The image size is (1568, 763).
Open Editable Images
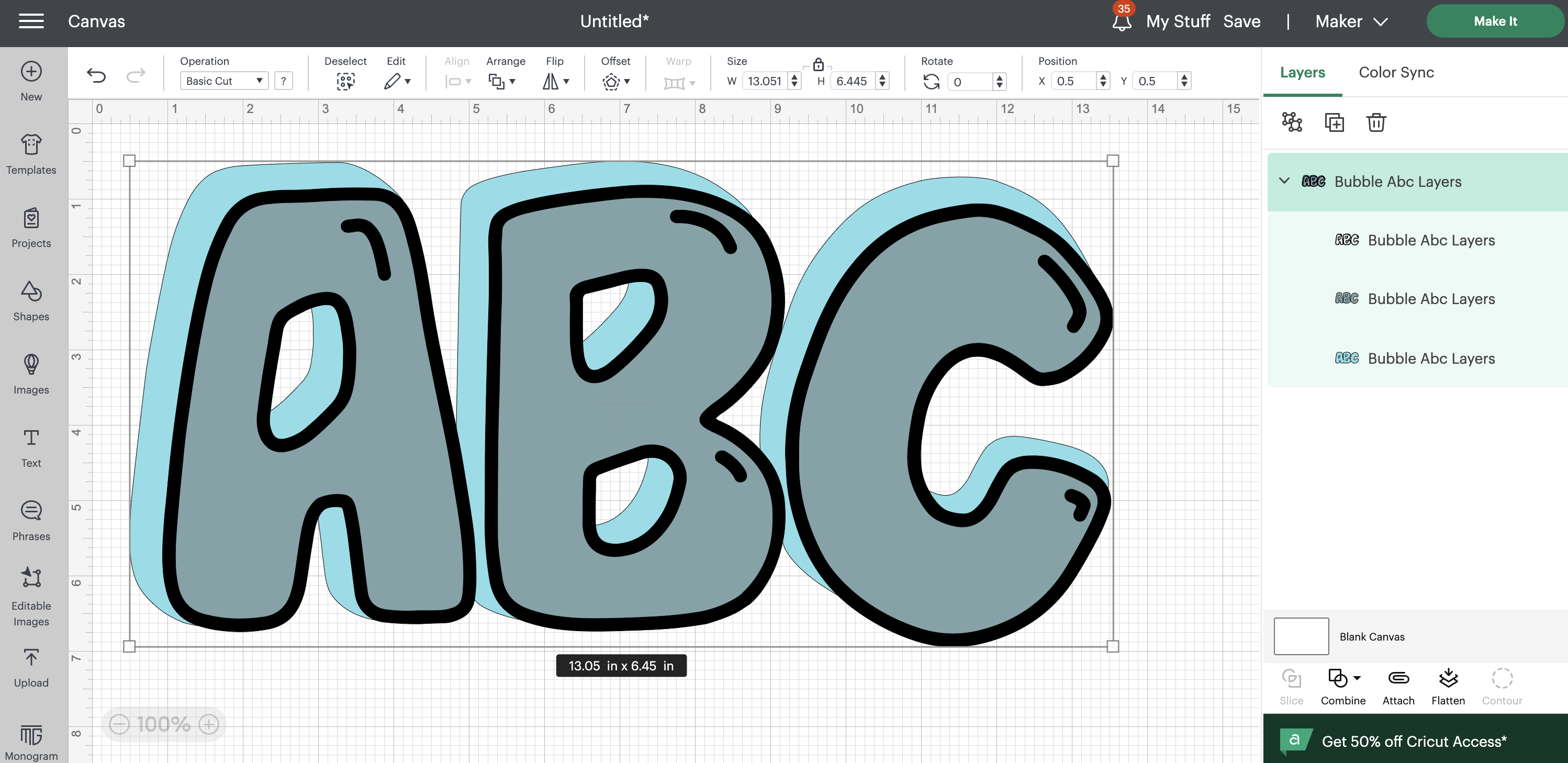[x=31, y=596]
